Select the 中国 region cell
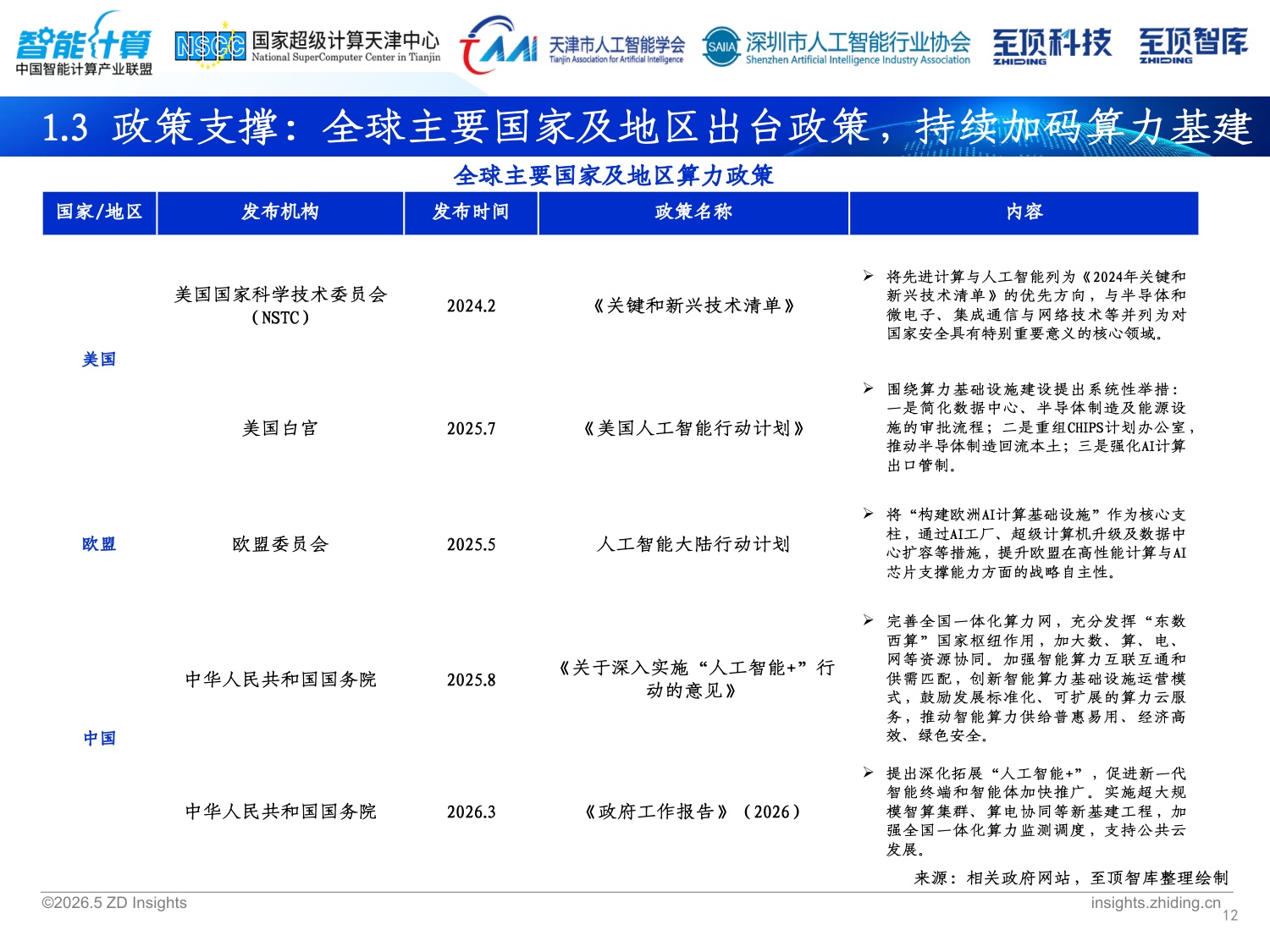Viewport: 1270px width, 952px height. pyautogui.click(x=99, y=739)
